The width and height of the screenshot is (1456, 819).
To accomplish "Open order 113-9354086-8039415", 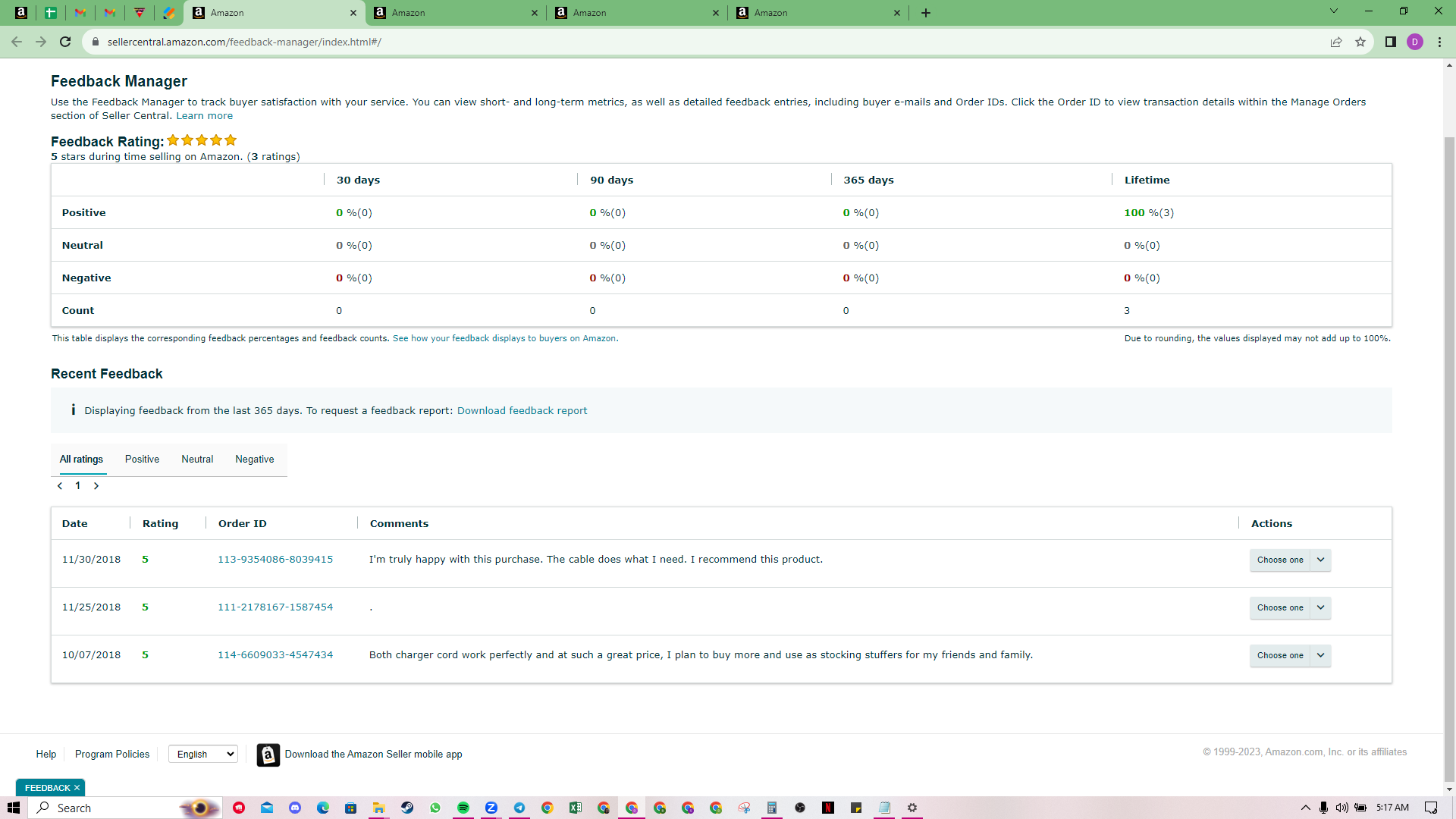I will [275, 560].
